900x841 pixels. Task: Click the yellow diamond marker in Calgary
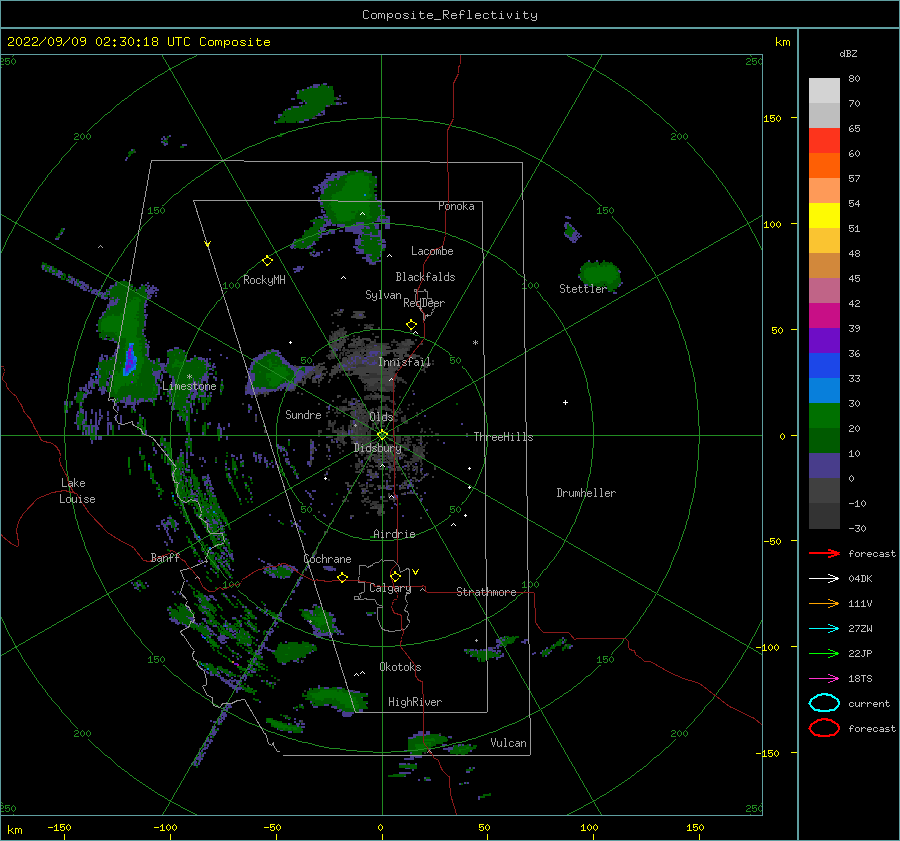click(x=395, y=576)
